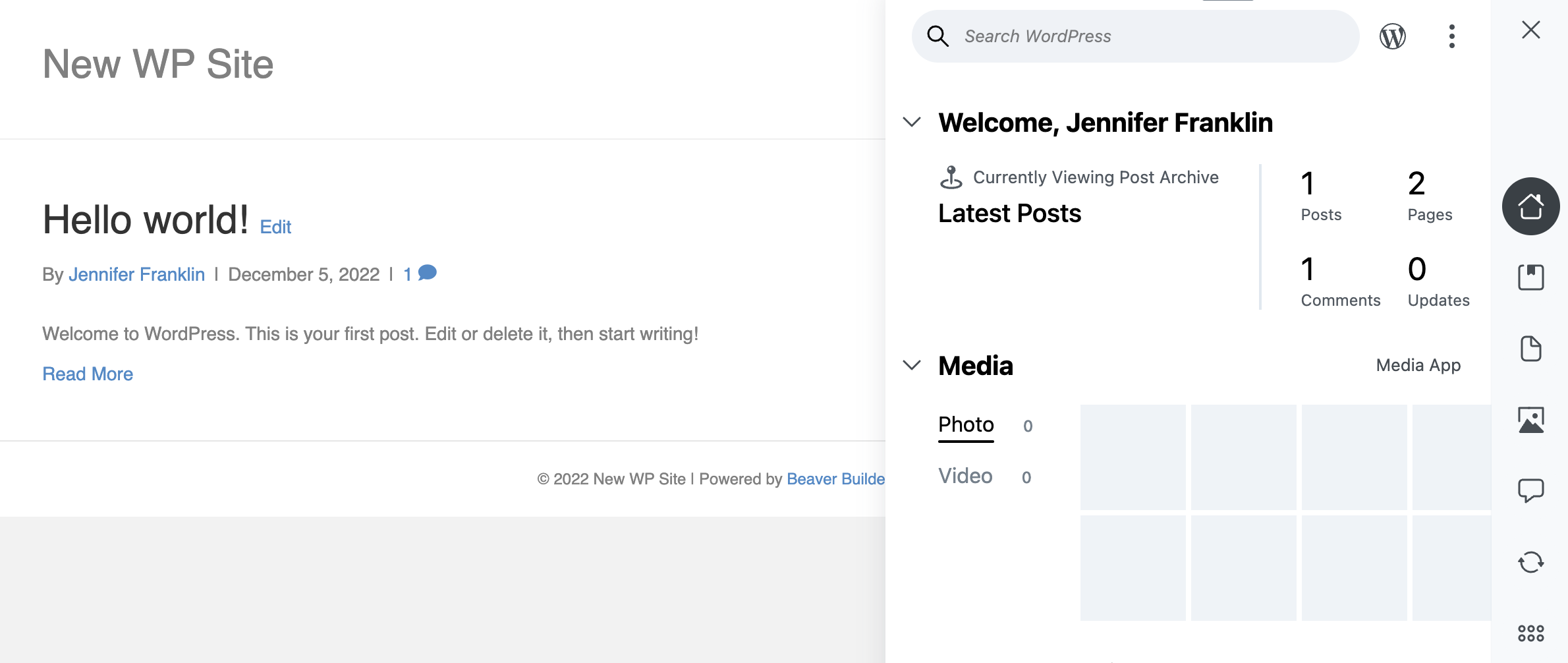The width and height of the screenshot is (1568, 663).
Task: Select the Video media tab
Action: tap(965, 476)
